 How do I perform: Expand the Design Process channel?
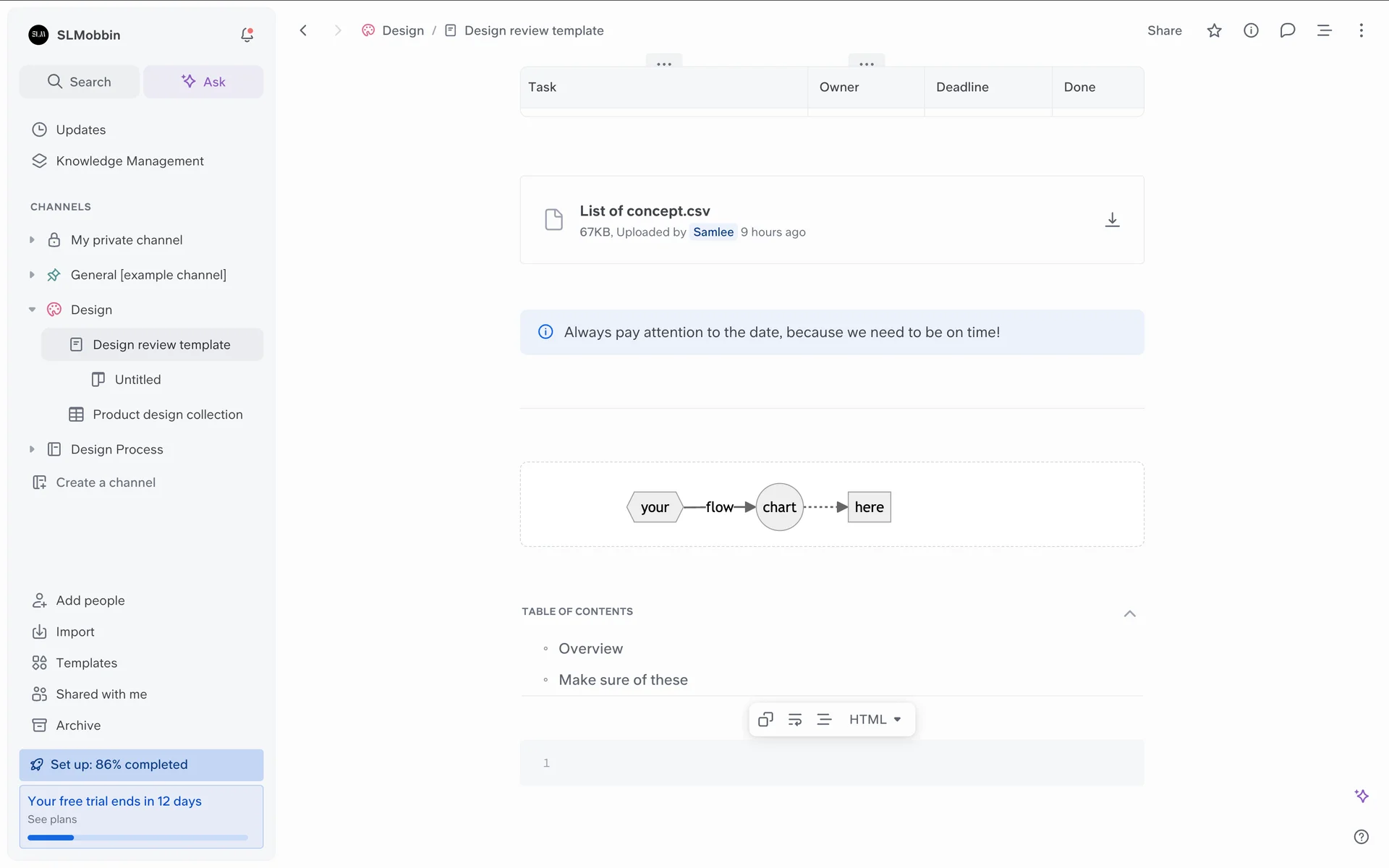coord(32,449)
